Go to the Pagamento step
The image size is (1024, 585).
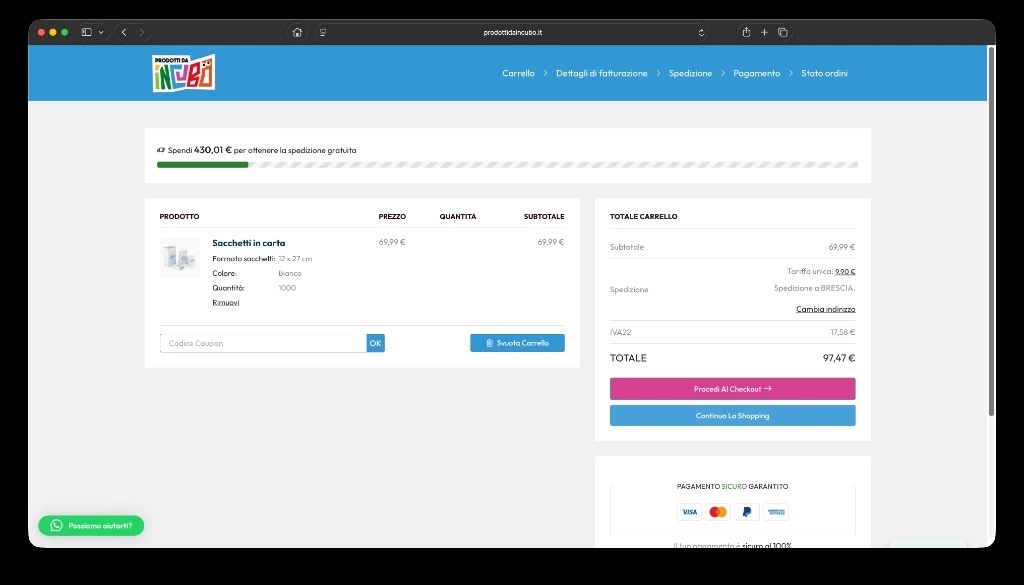[756, 73]
